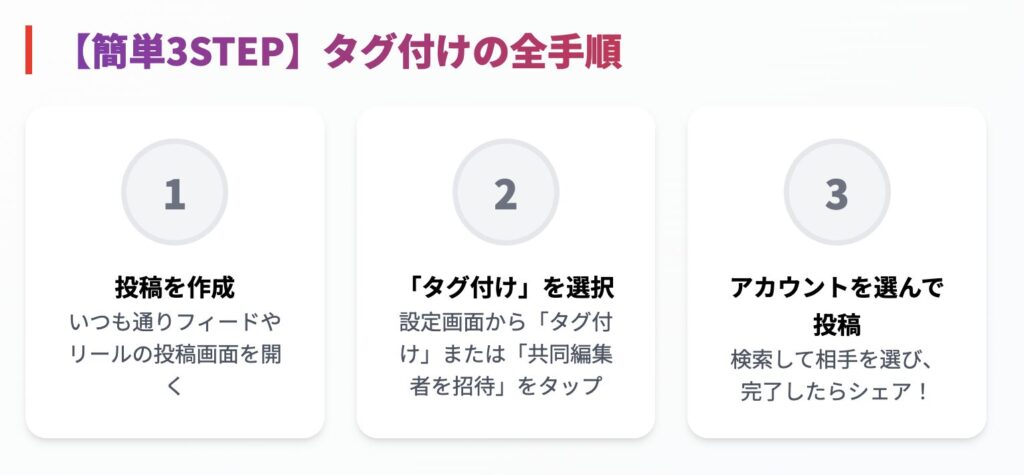The width and height of the screenshot is (1024, 475).
Task: Click the 者を招待」をタップ text line
Action: point(505,387)
